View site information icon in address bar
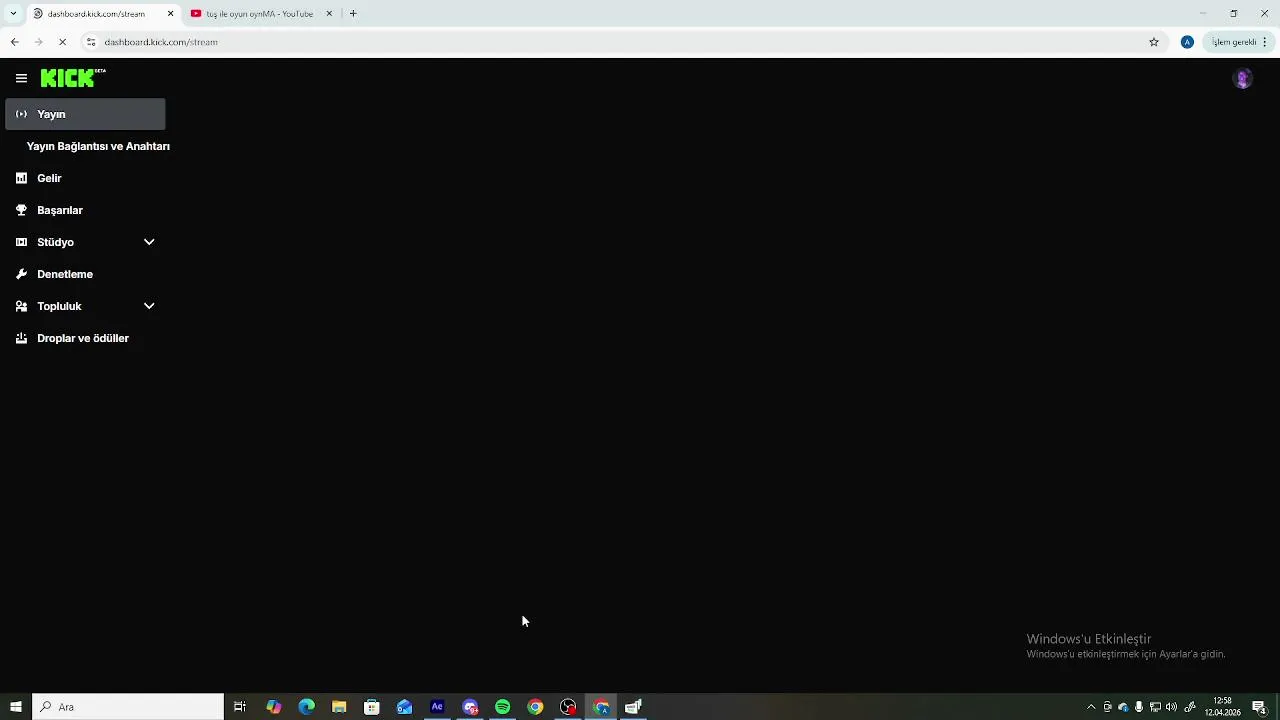This screenshot has height=720, width=1280. (x=90, y=42)
